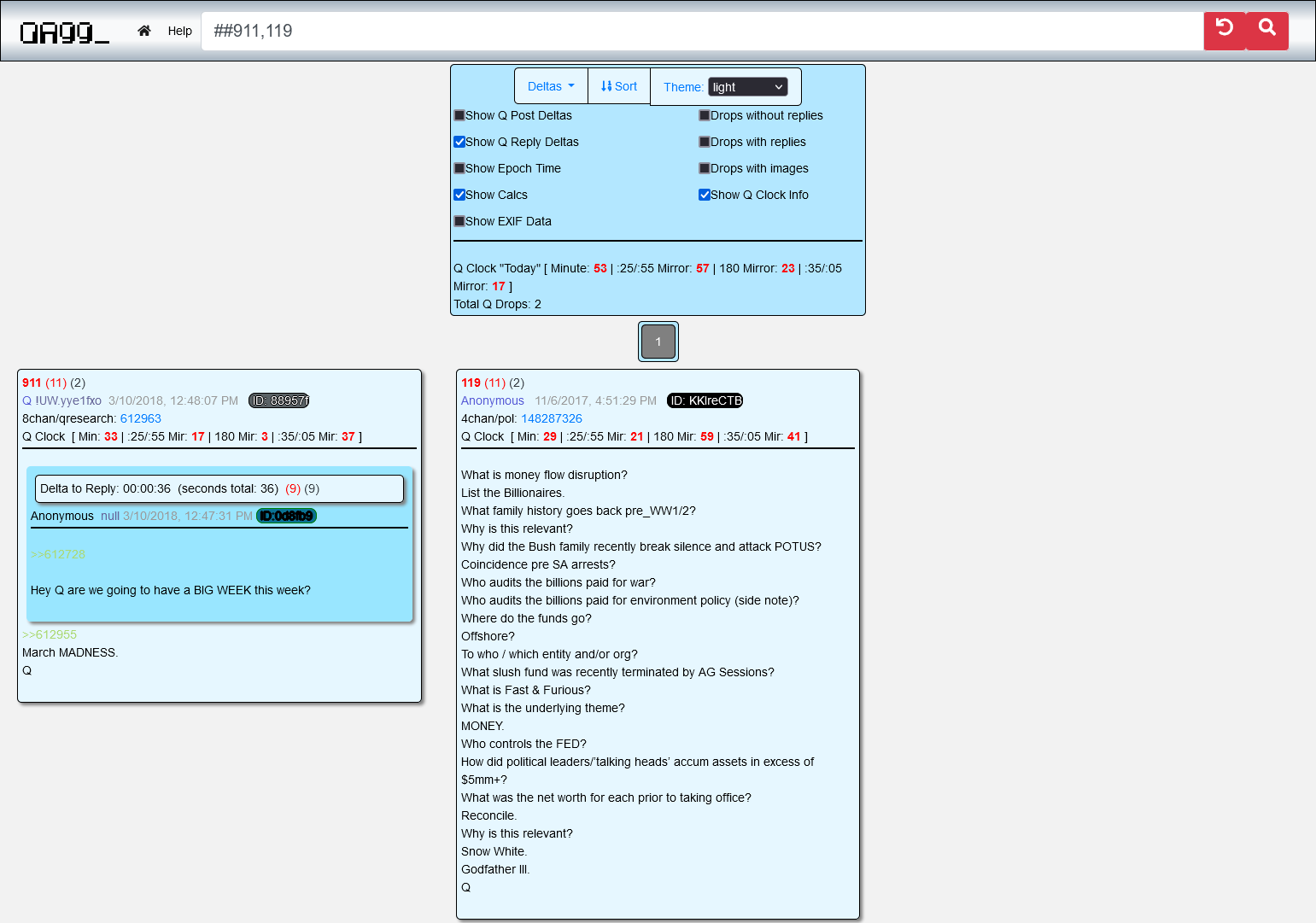This screenshot has width=1316, height=923.
Task: Uncheck Show Calcs option
Action: (x=459, y=195)
